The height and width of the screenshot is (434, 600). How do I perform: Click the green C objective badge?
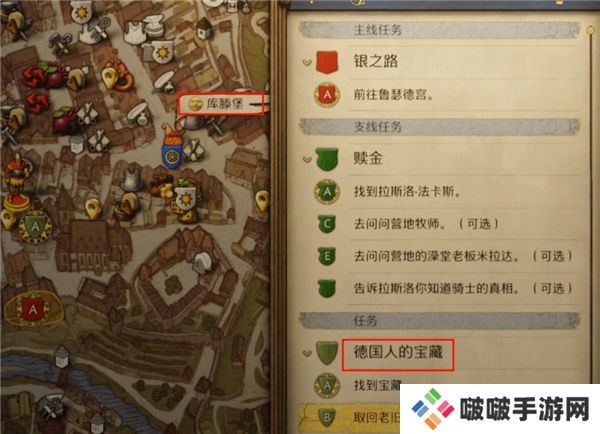pyautogui.click(x=327, y=224)
